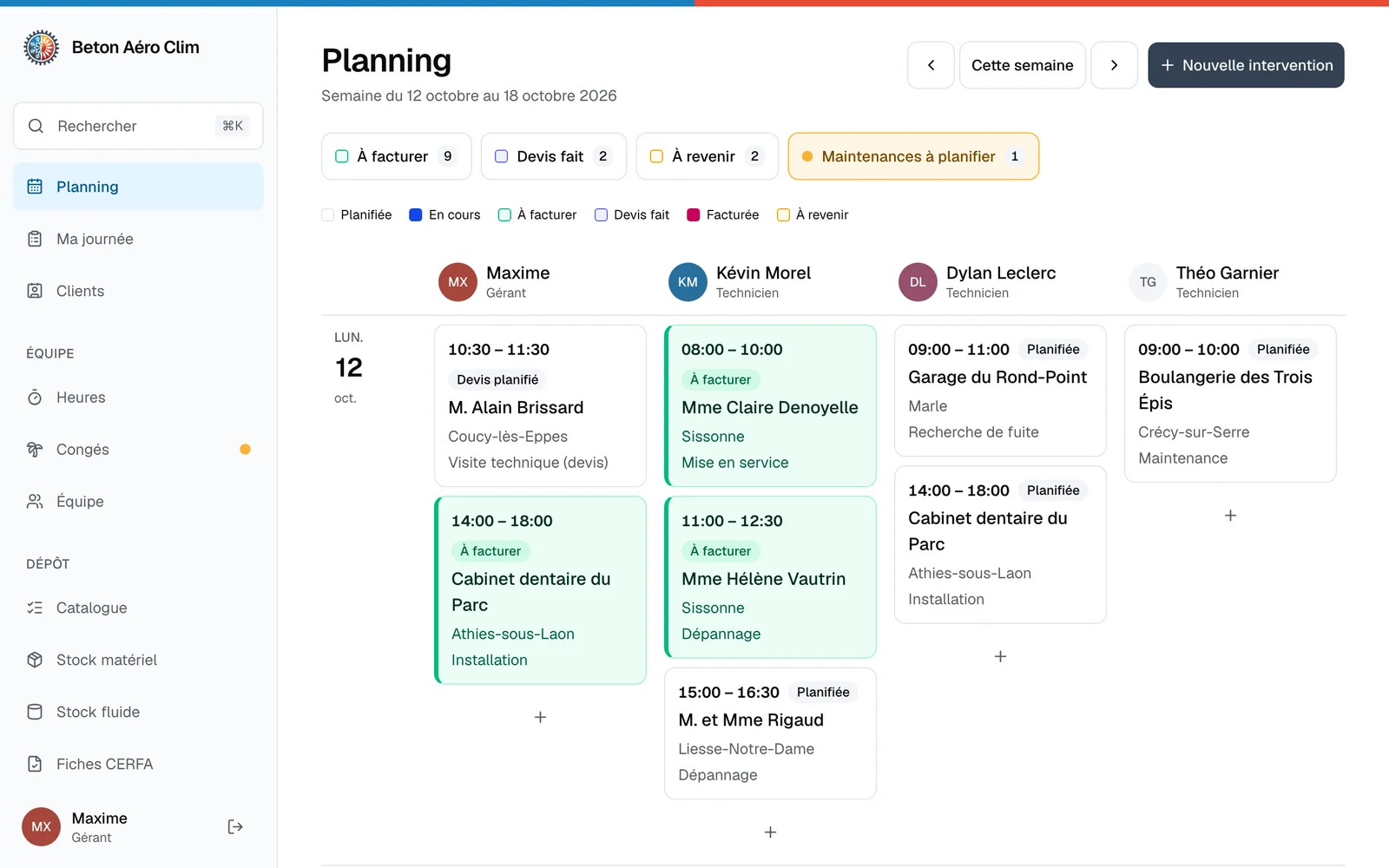Click Théo Garnier's TG avatar
Viewport: 1389px width, 868px height.
coord(1148,282)
